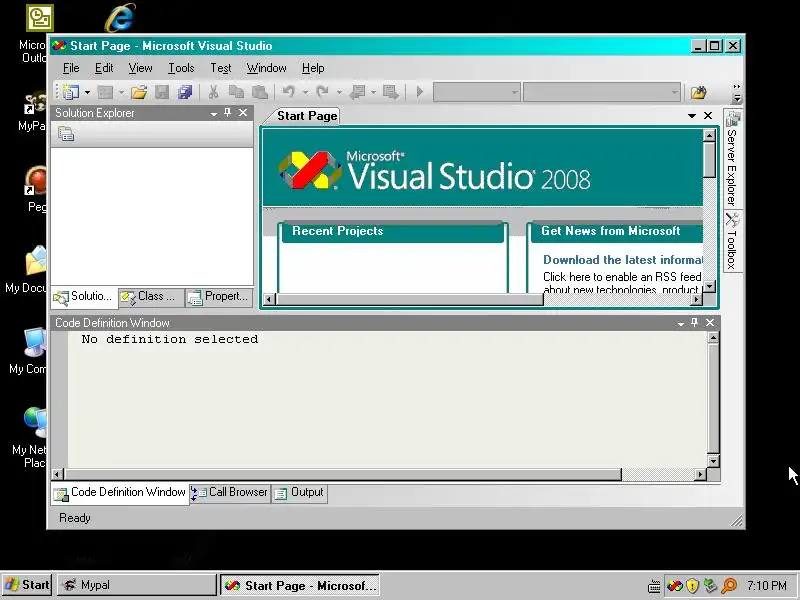This screenshot has width=800, height=600.
Task: Open the active files dropdown arrow
Action: point(692,116)
